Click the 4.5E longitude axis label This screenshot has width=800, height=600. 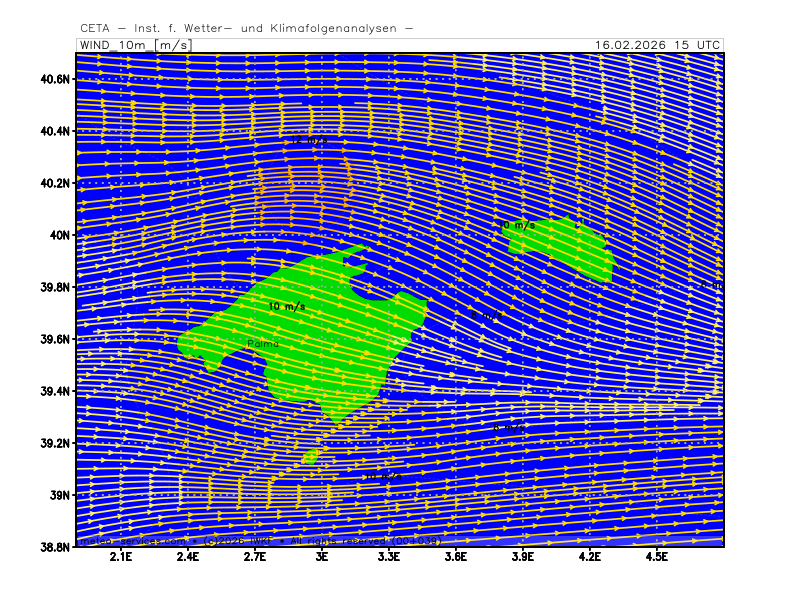click(656, 556)
